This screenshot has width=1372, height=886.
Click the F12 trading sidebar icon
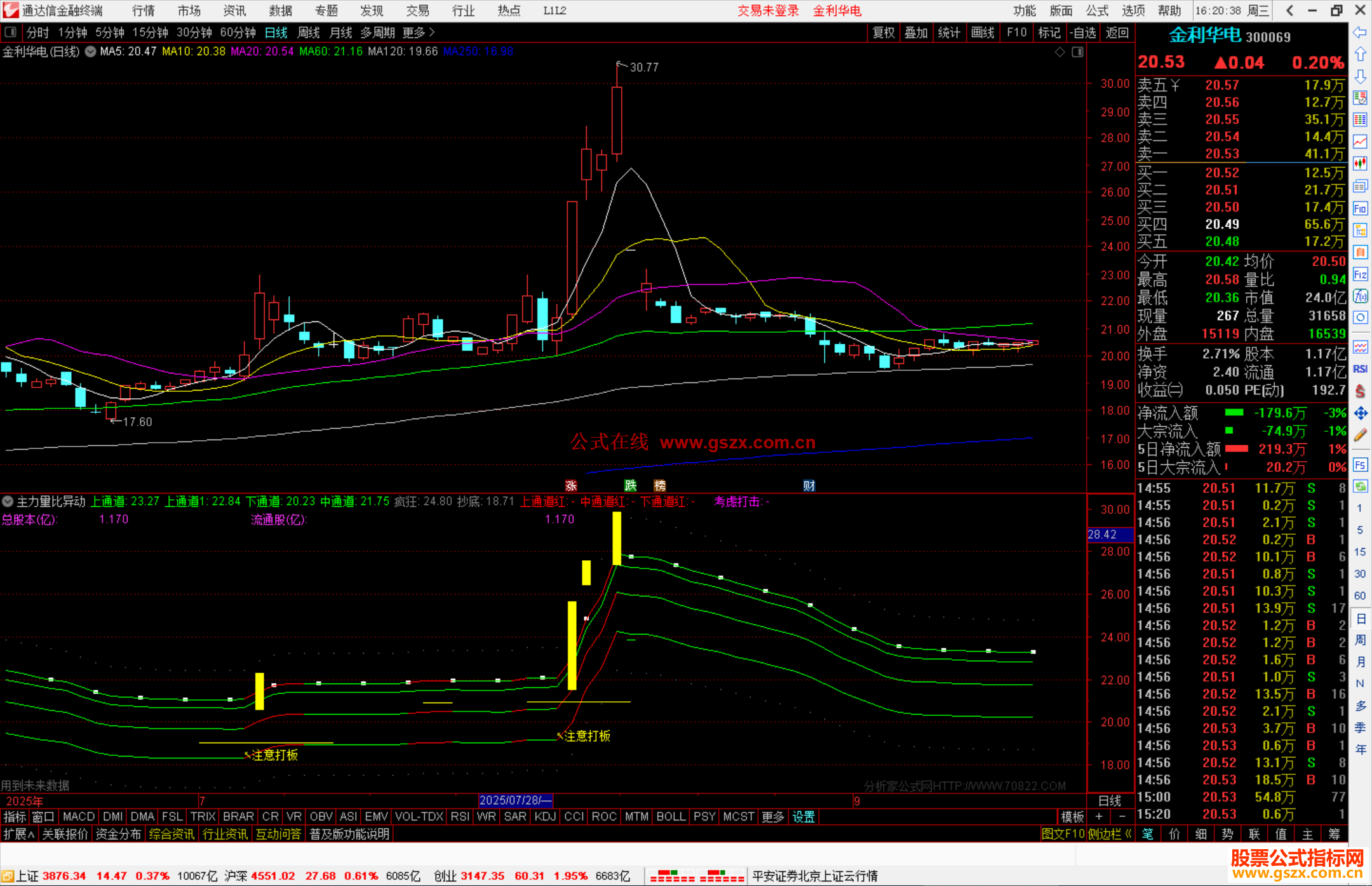click(x=1360, y=274)
